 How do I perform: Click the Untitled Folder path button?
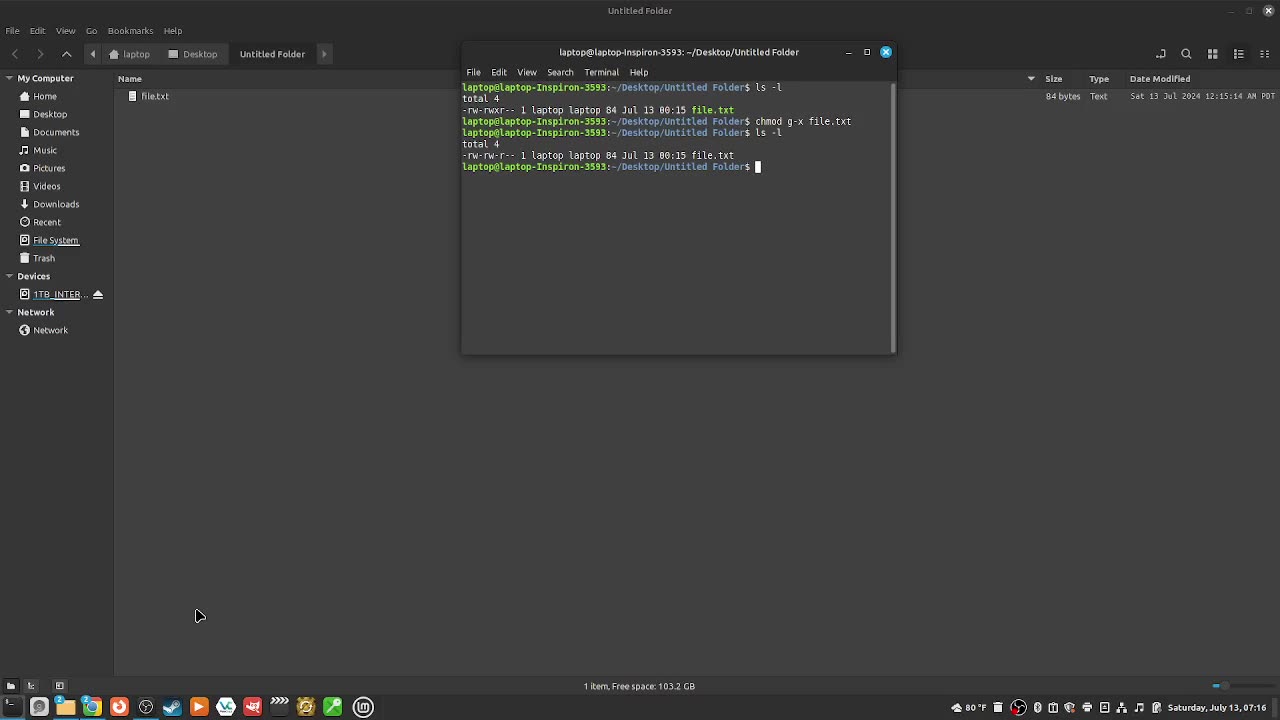click(x=272, y=54)
